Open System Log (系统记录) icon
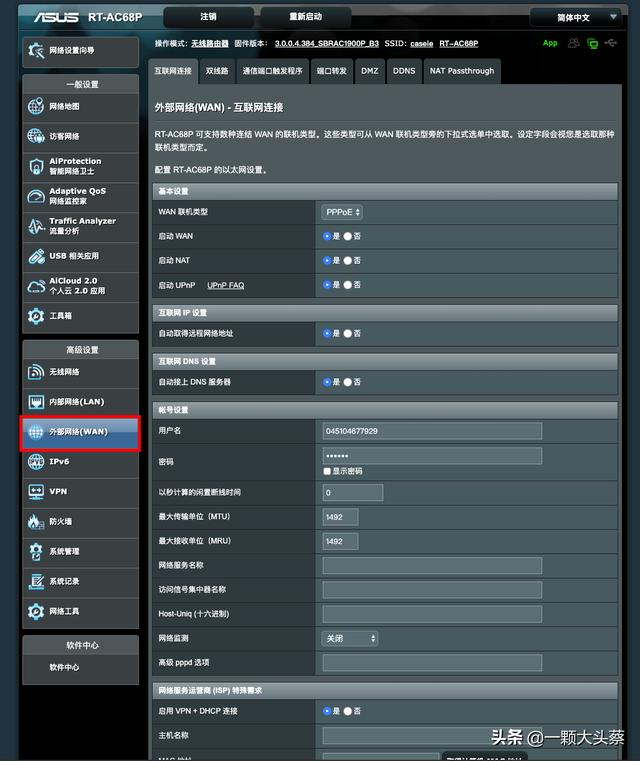Viewport: 640px width, 761px height. [36, 581]
